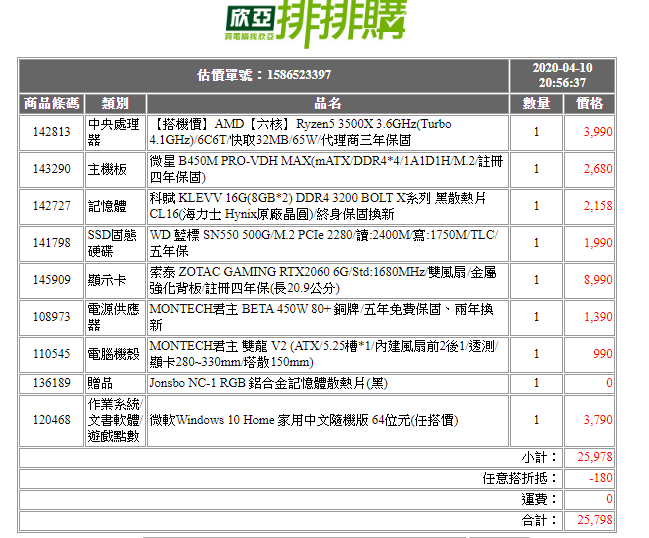The height and width of the screenshot is (538, 649).
Task: Select product code 108973
Action: tap(52, 317)
